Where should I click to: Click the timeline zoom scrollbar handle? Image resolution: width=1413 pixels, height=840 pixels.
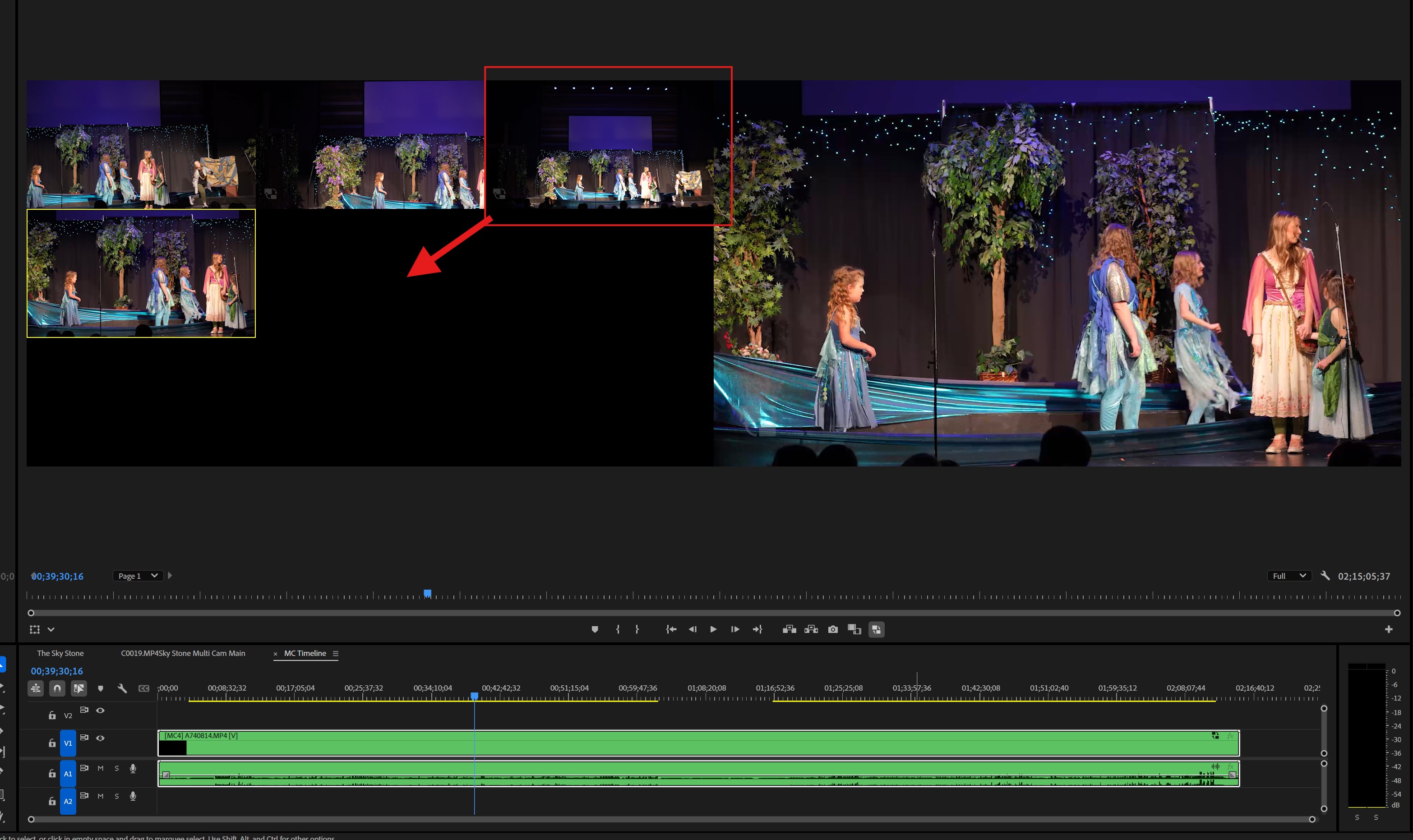[x=32, y=819]
